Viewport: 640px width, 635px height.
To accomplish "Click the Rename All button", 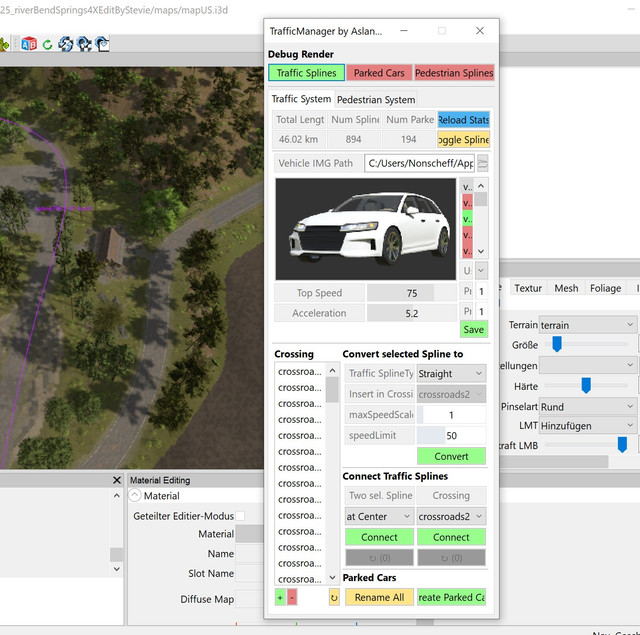I will pos(379,597).
